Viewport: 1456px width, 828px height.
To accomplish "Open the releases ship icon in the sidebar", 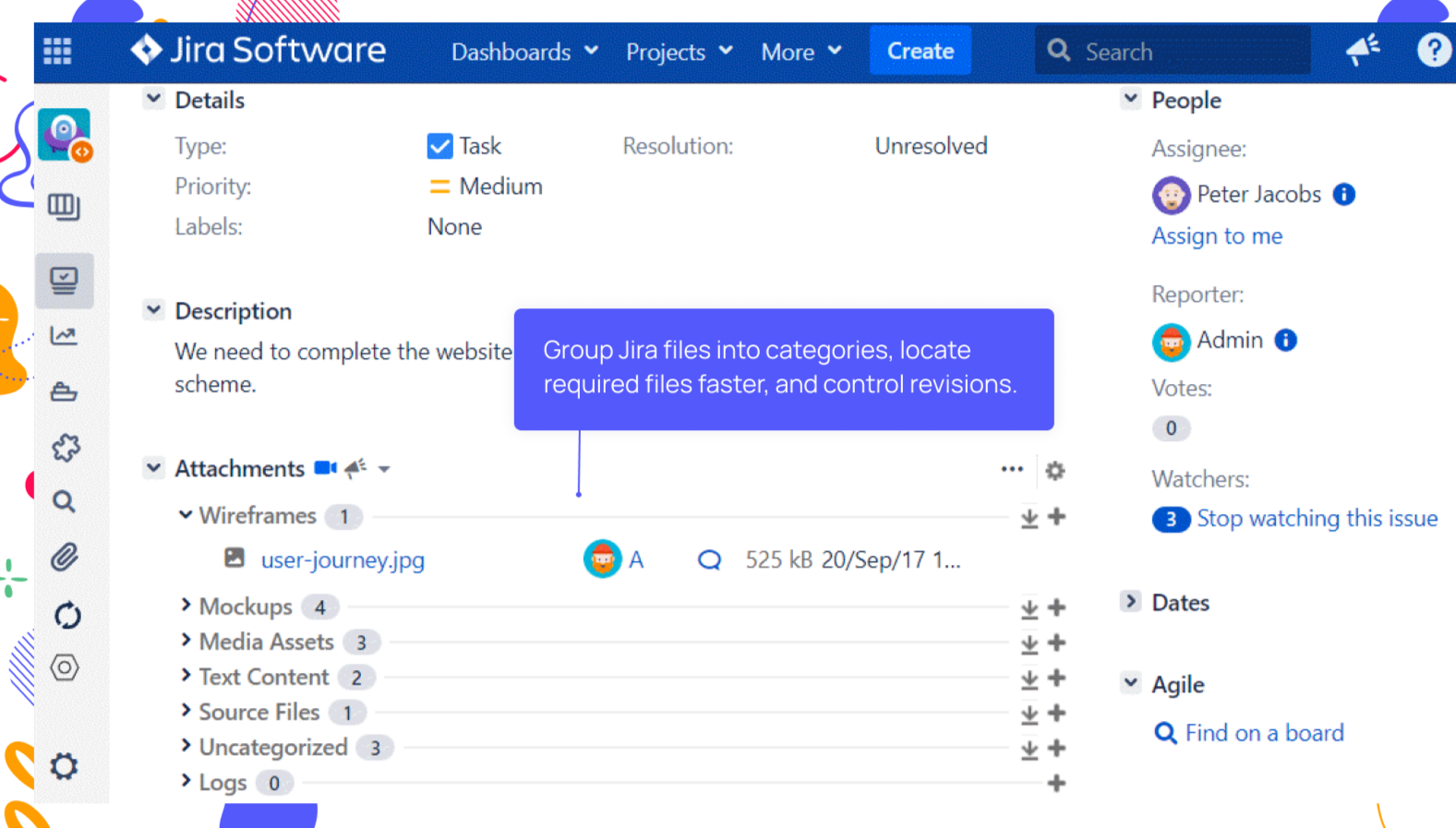I will tap(64, 392).
